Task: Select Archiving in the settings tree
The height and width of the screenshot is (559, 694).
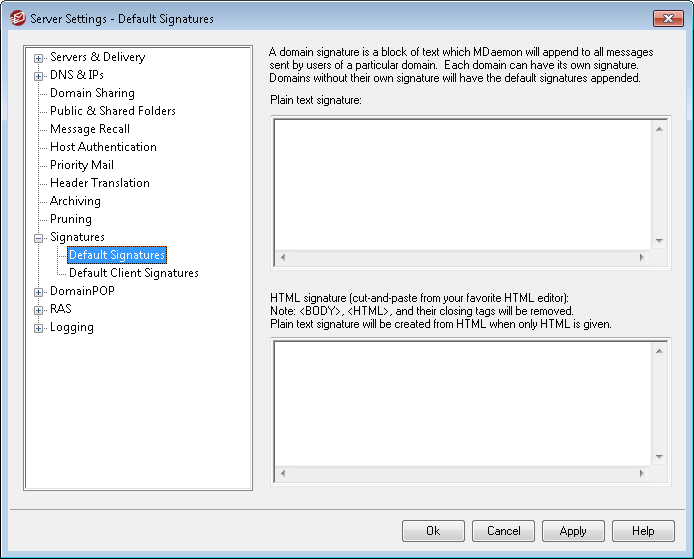Action: point(75,201)
